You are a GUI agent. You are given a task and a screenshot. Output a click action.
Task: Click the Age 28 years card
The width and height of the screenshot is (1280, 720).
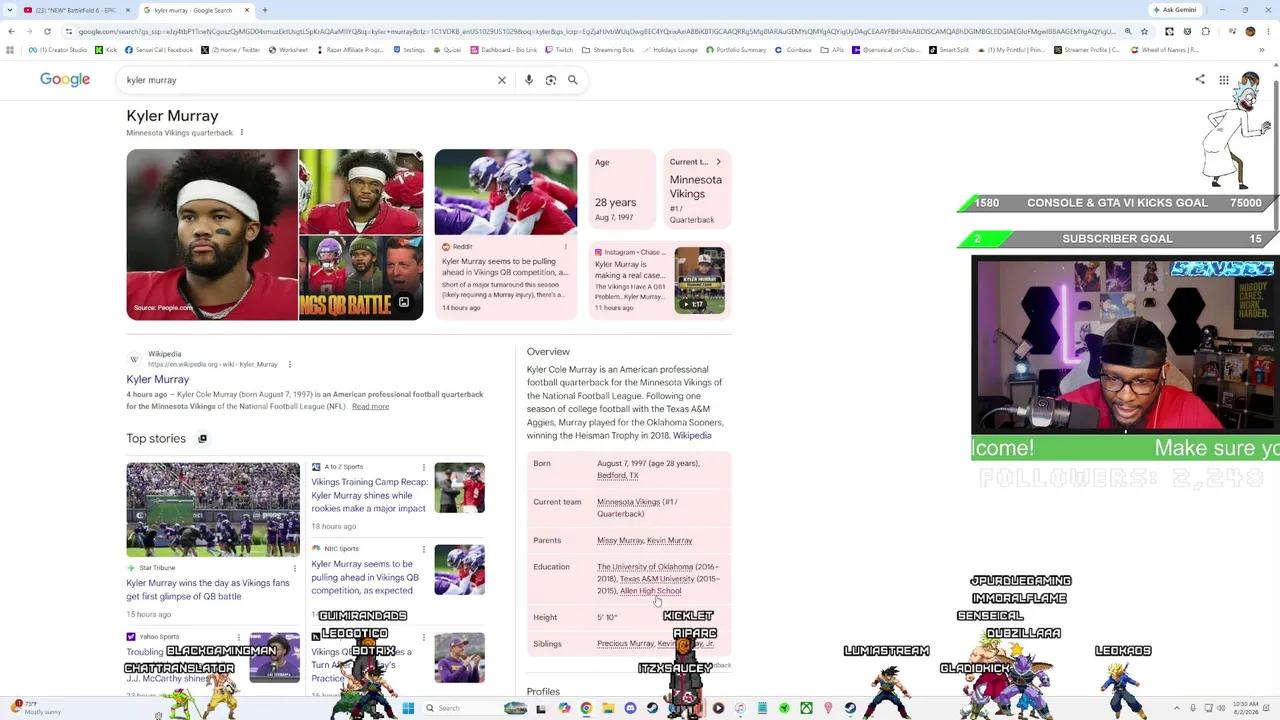click(622, 190)
